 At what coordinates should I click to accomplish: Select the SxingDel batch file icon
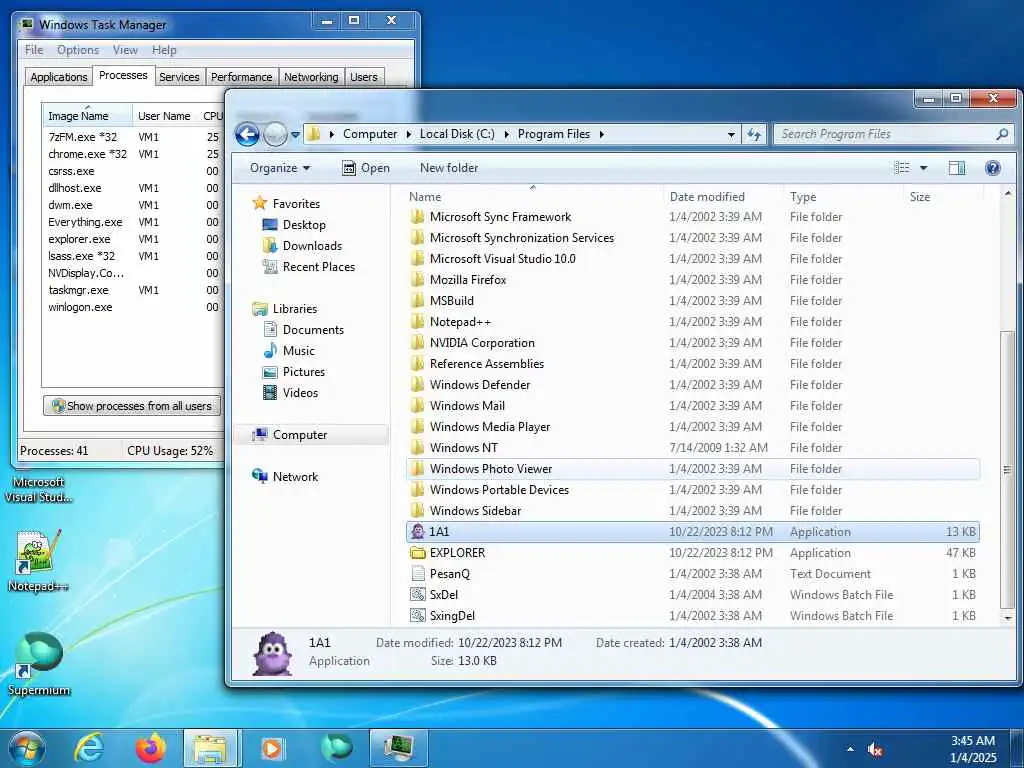pos(417,615)
